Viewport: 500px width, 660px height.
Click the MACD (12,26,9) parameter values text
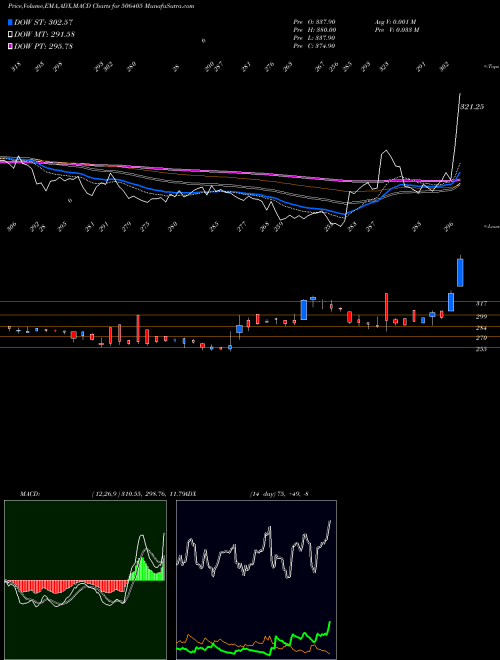tap(138, 494)
